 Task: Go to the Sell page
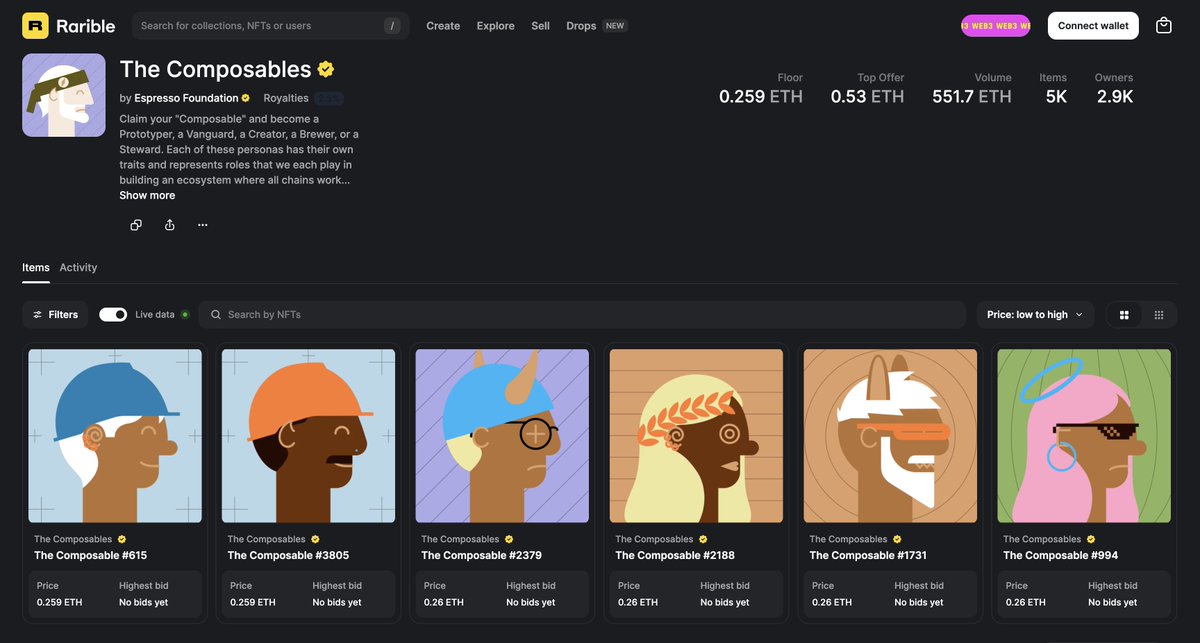click(x=541, y=26)
